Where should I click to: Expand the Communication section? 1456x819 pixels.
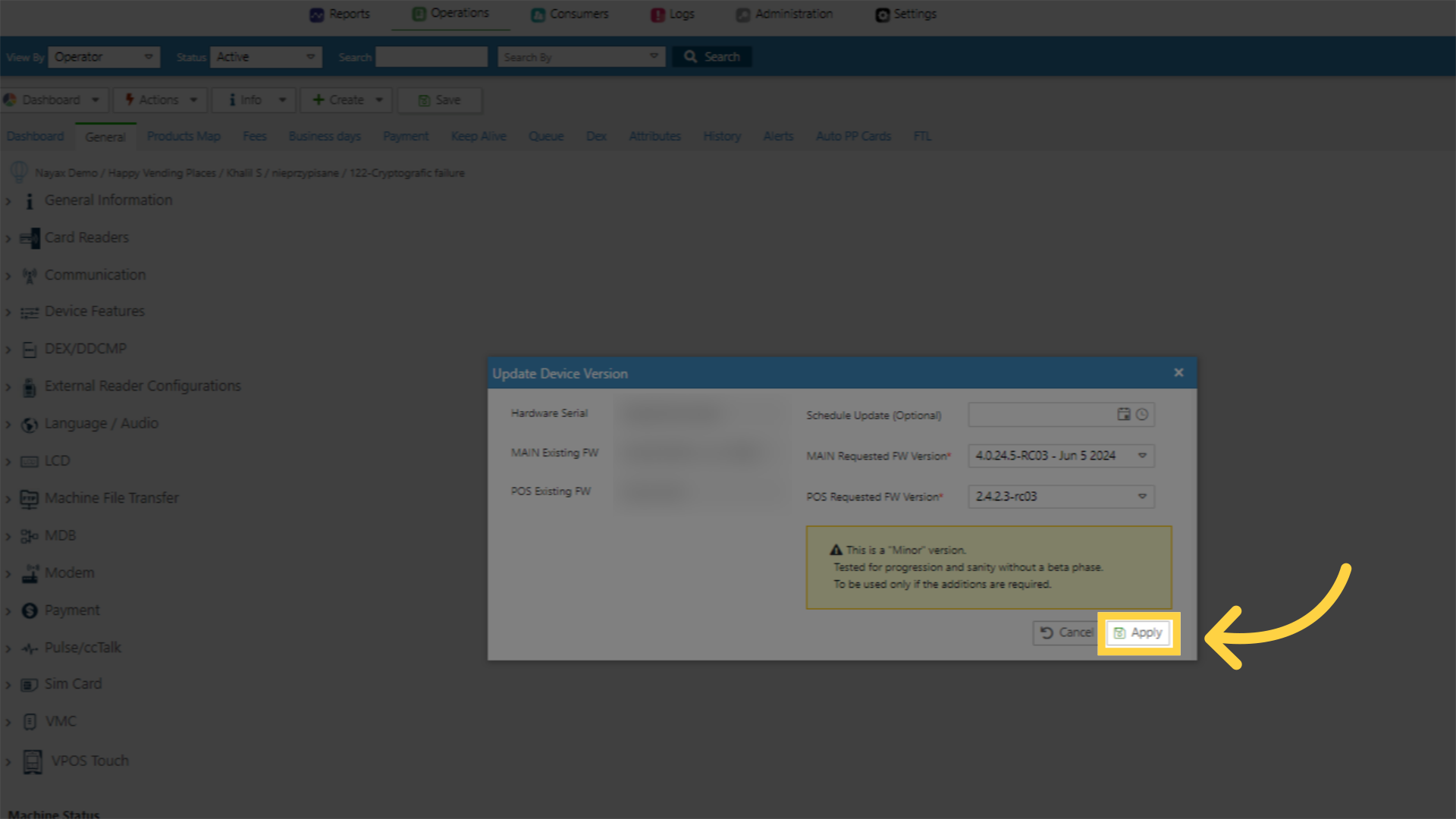[8, 276]
